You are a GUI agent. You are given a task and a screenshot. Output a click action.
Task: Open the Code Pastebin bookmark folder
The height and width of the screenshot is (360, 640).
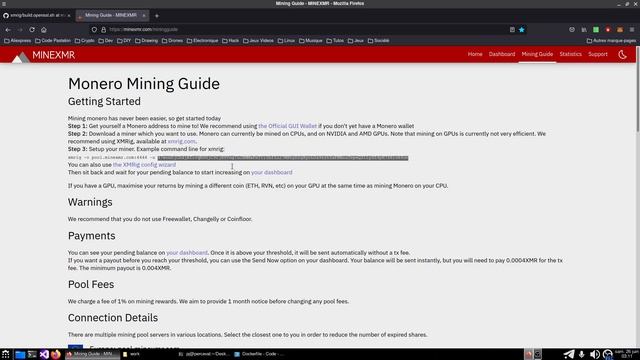53,41
